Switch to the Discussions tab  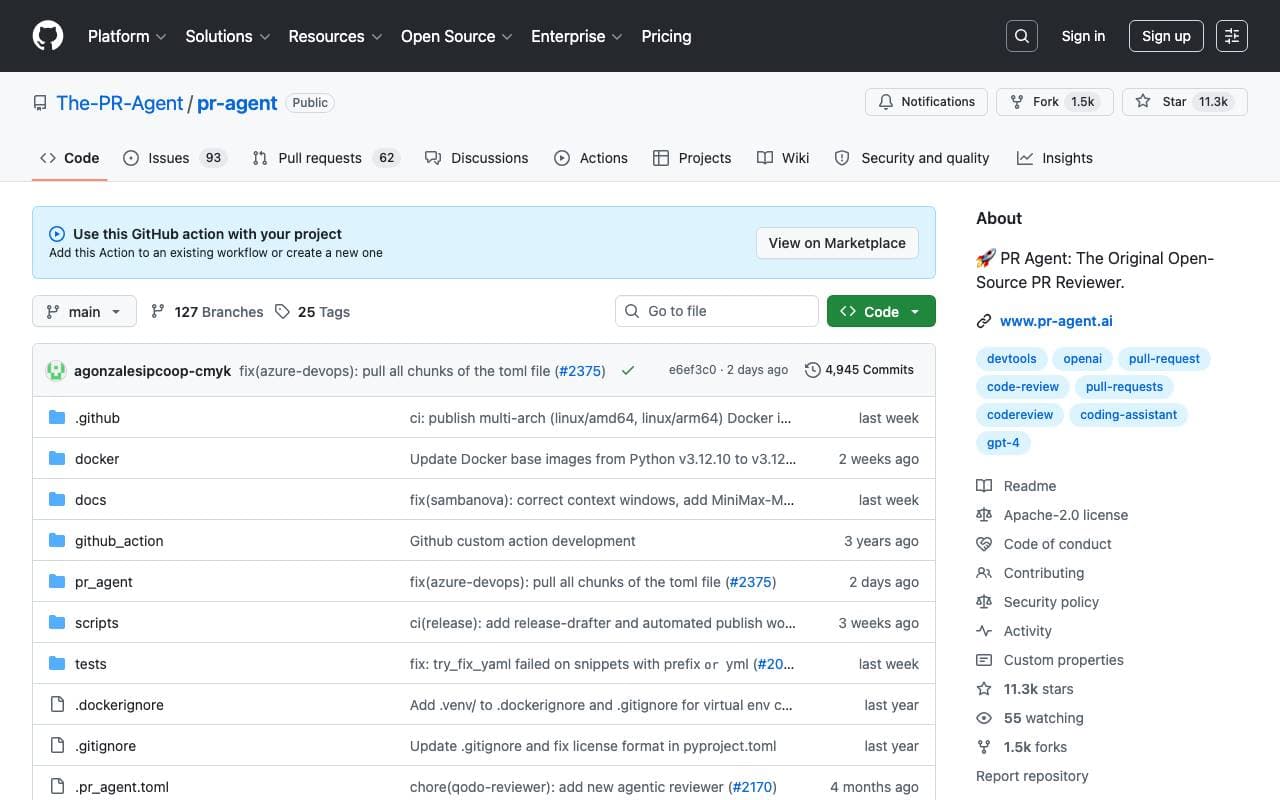(476, 158)
